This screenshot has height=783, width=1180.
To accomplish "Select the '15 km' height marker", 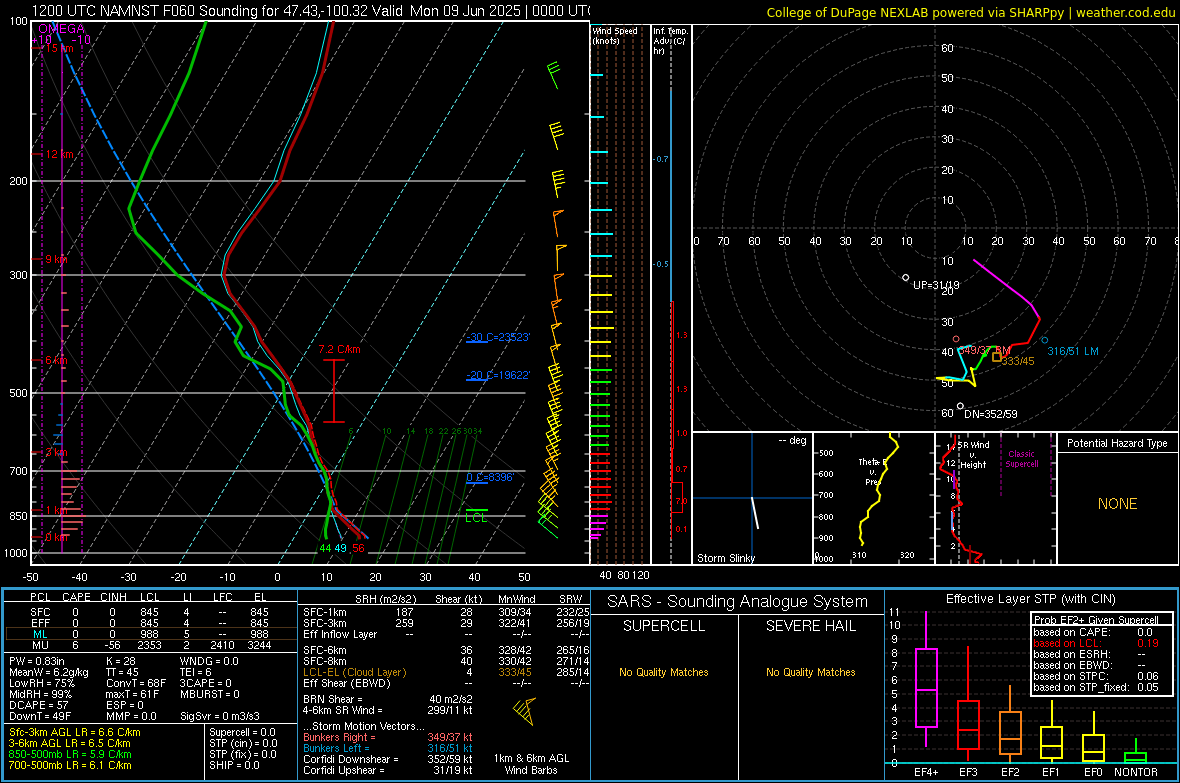I will [58, 48].
